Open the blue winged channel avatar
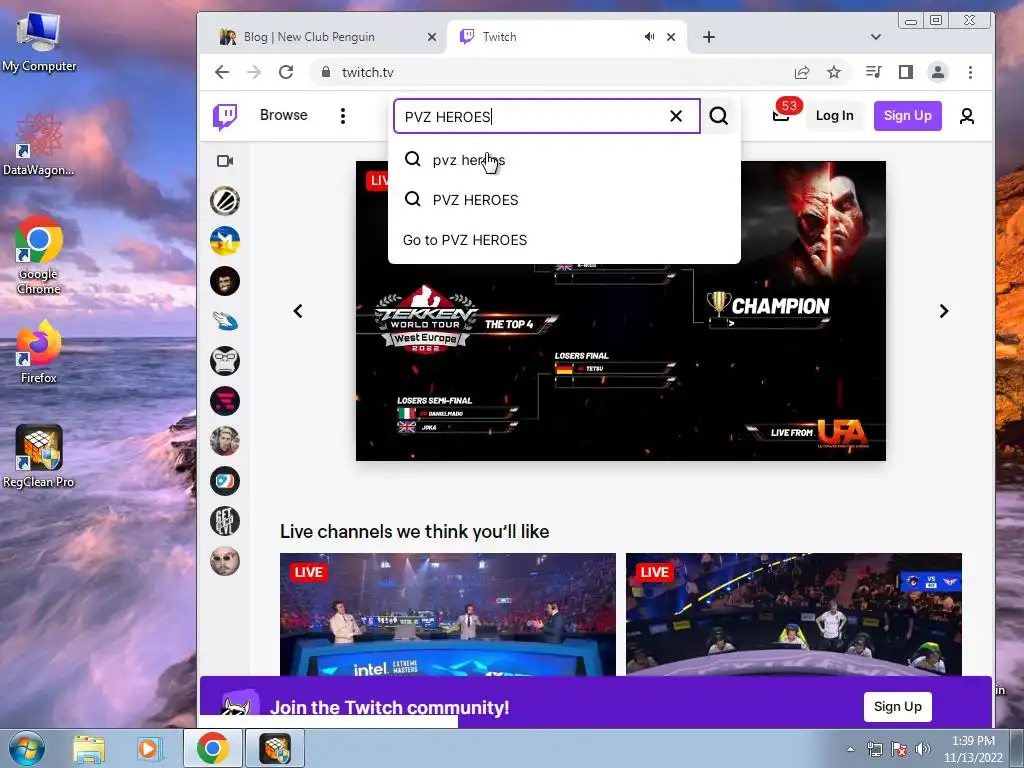This screenshot has width=1024, height=768. 225,321
